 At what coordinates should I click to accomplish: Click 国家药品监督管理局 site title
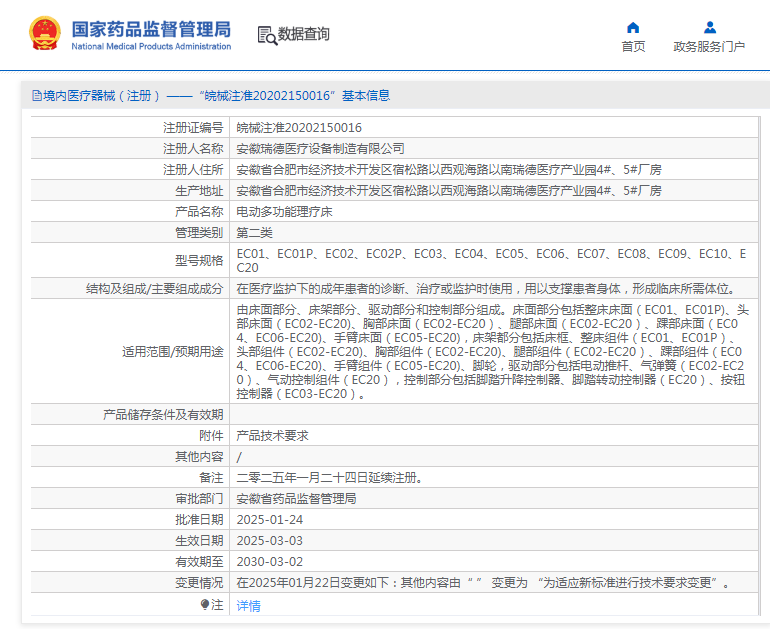tap(151, 29)
